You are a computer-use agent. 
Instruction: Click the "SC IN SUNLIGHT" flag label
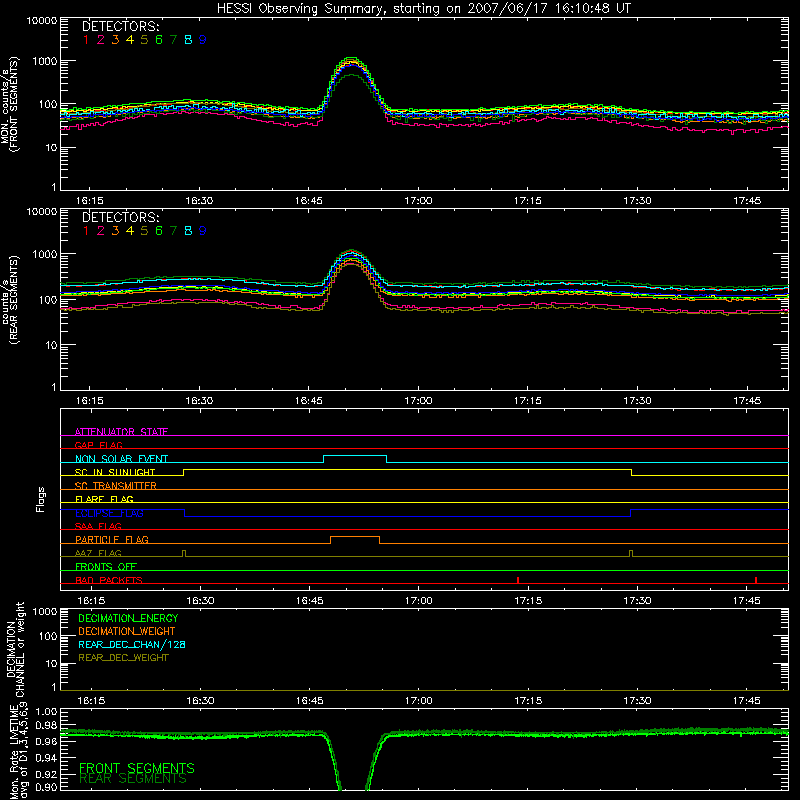coord(115,472)
